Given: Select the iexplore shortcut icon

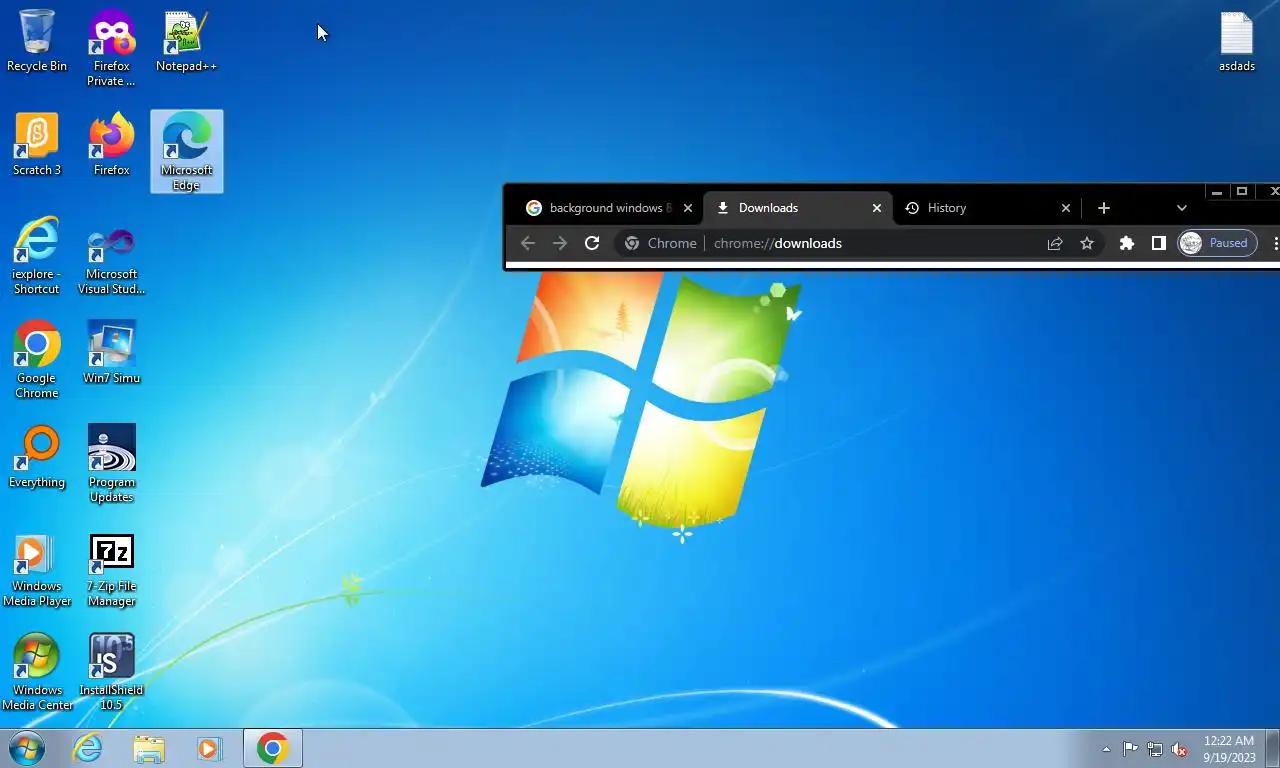Looking at the screenshot, I should click(x=37, y=256).
